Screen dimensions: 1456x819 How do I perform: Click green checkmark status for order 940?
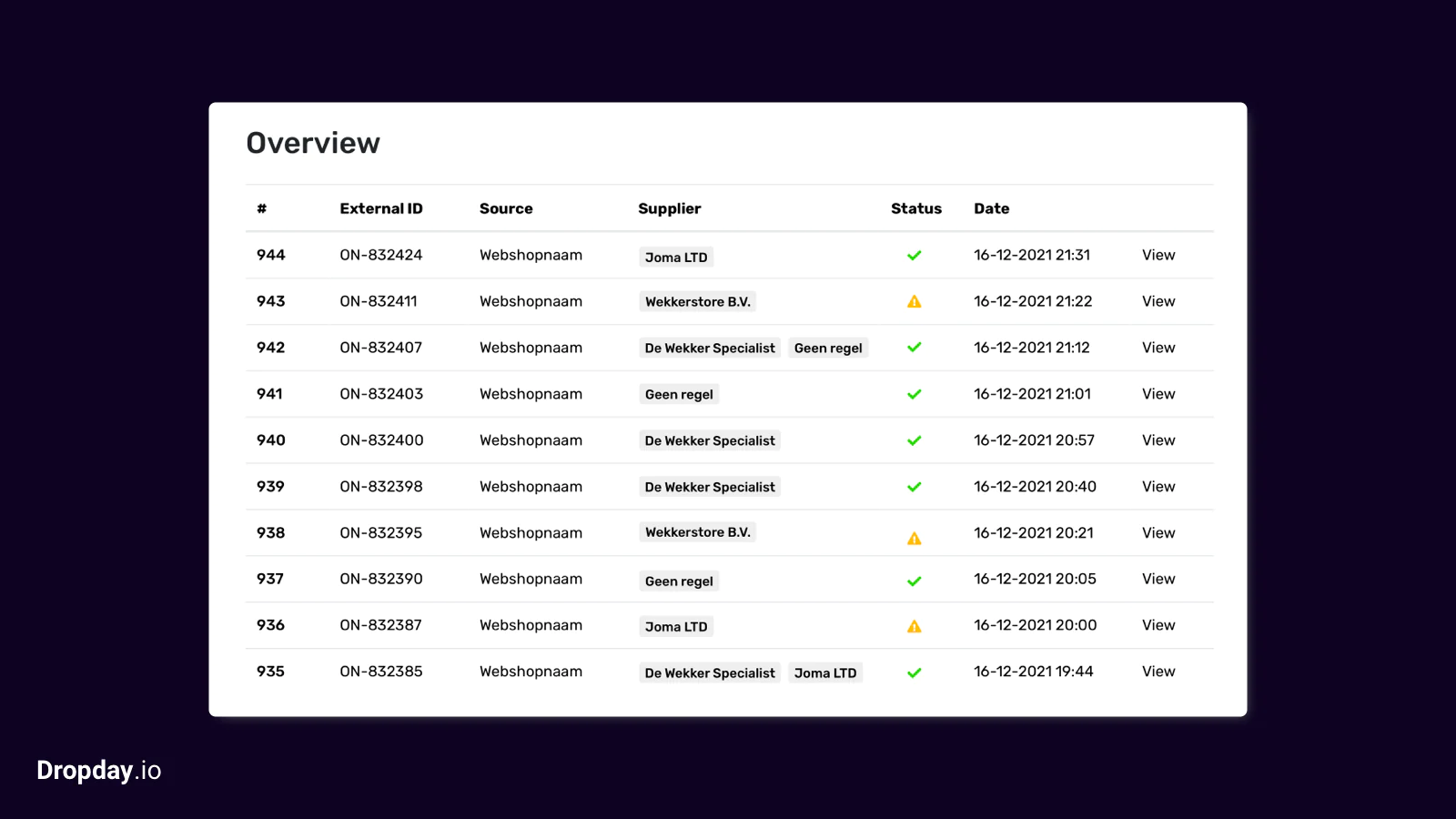915,440
